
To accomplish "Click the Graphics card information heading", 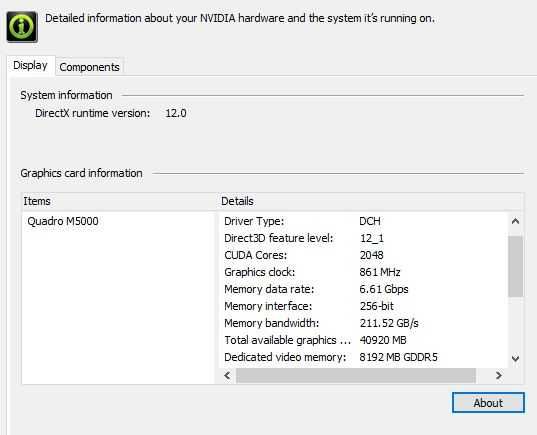I will pyautogui.click(x=81, y=173).
